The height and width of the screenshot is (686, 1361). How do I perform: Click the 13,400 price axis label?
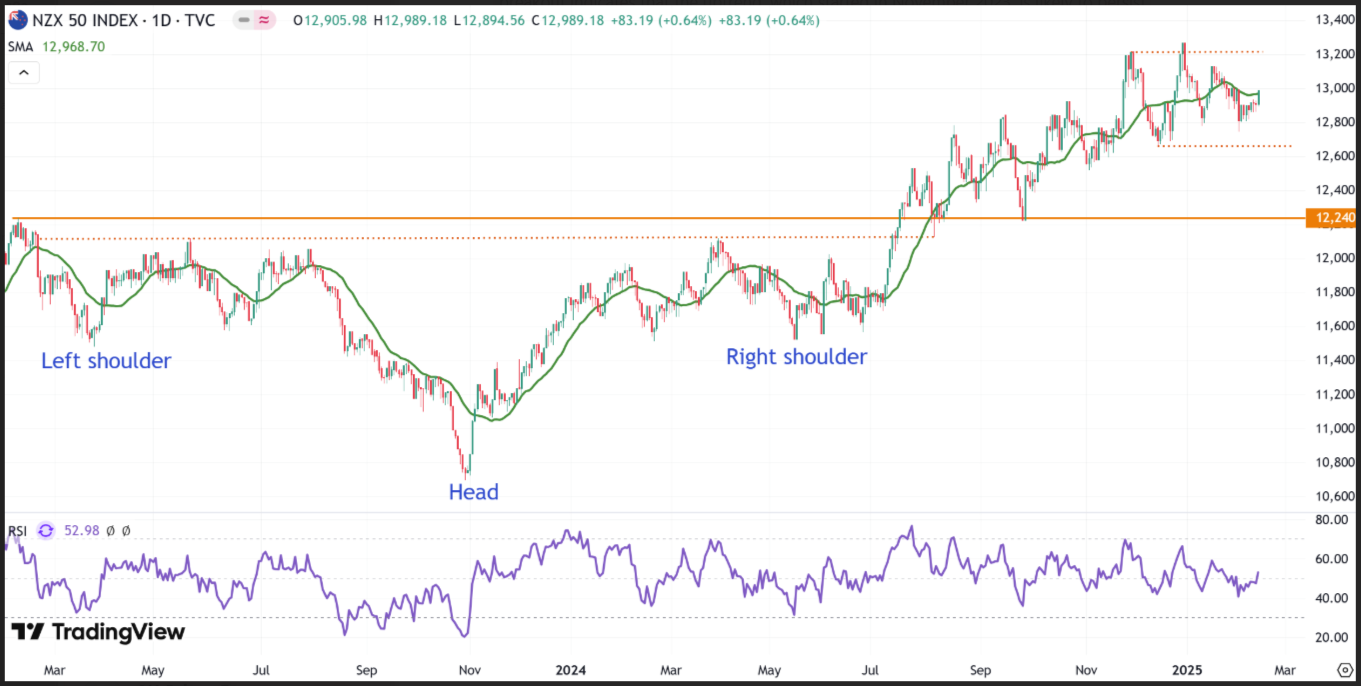[x=1333, y=20]
